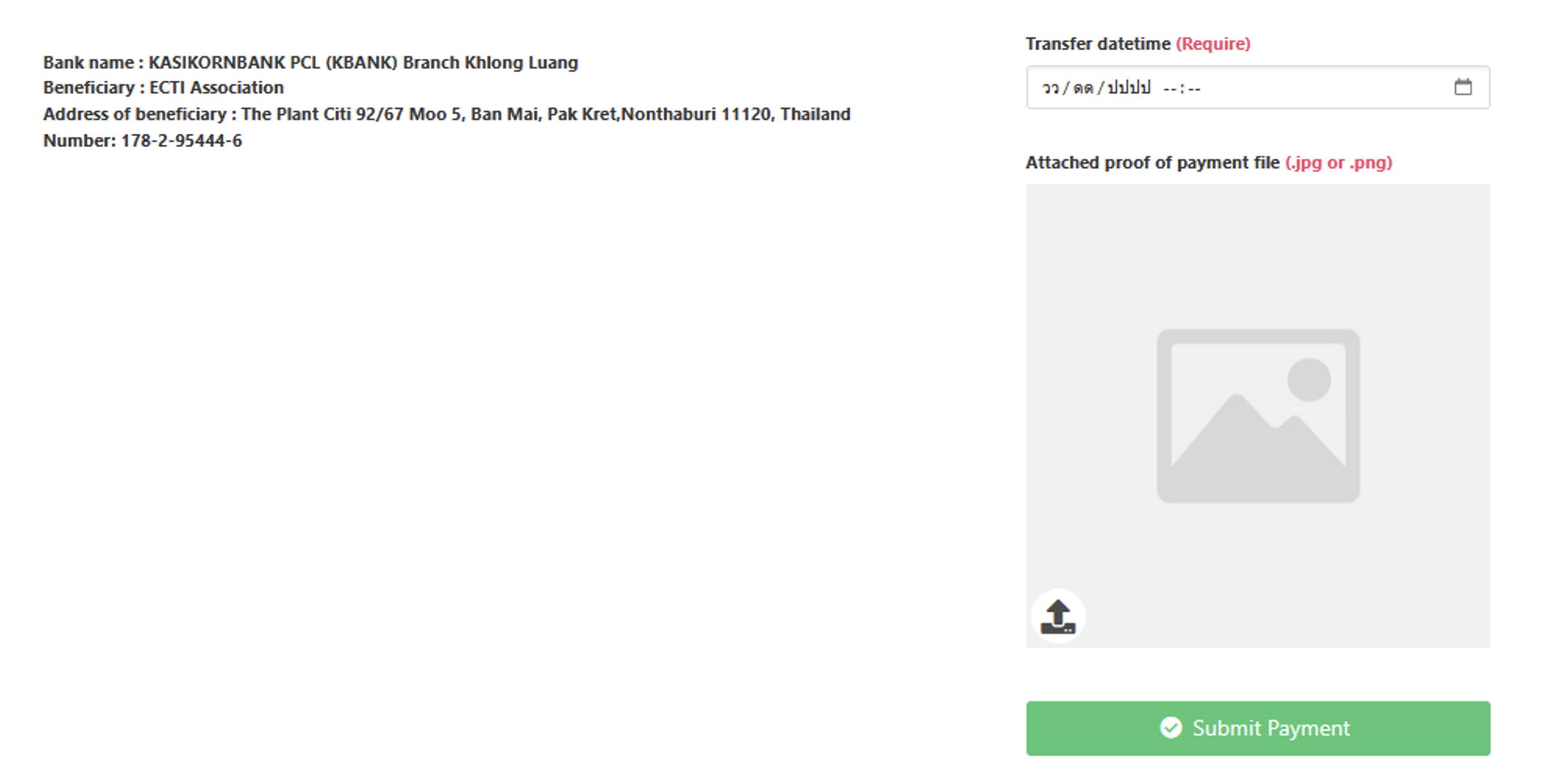Click the Bank name KASIKORNBANK line
Viewport: 1552px width, 784px height.
click(311, 63)
